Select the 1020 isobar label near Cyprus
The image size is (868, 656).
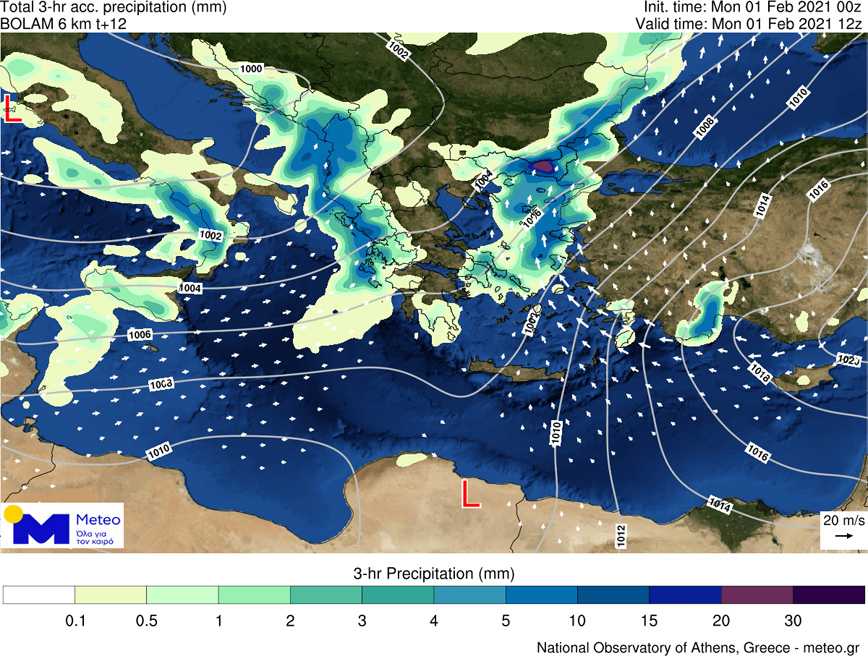[847, 359]
